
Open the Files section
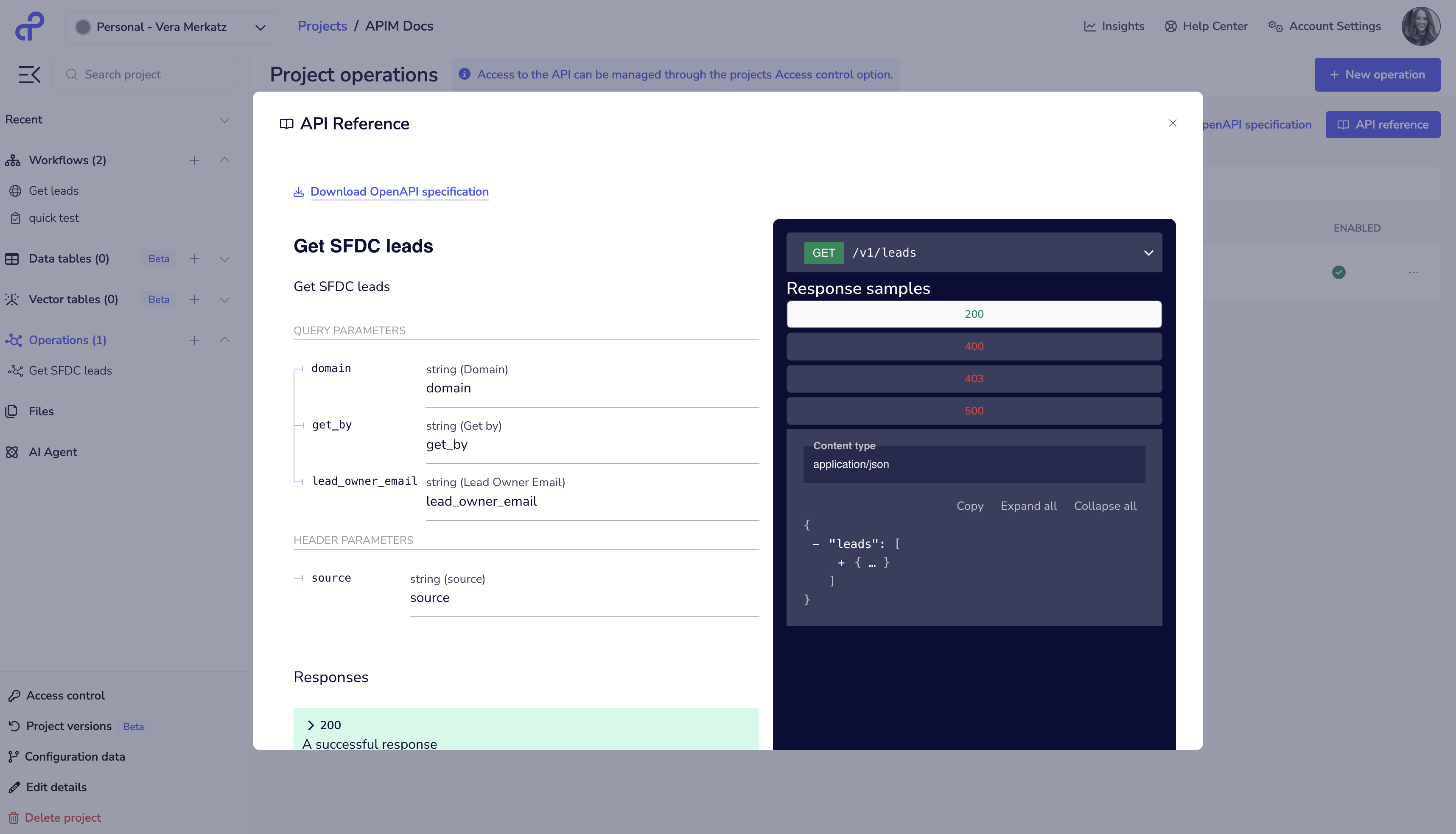point(42,411)
